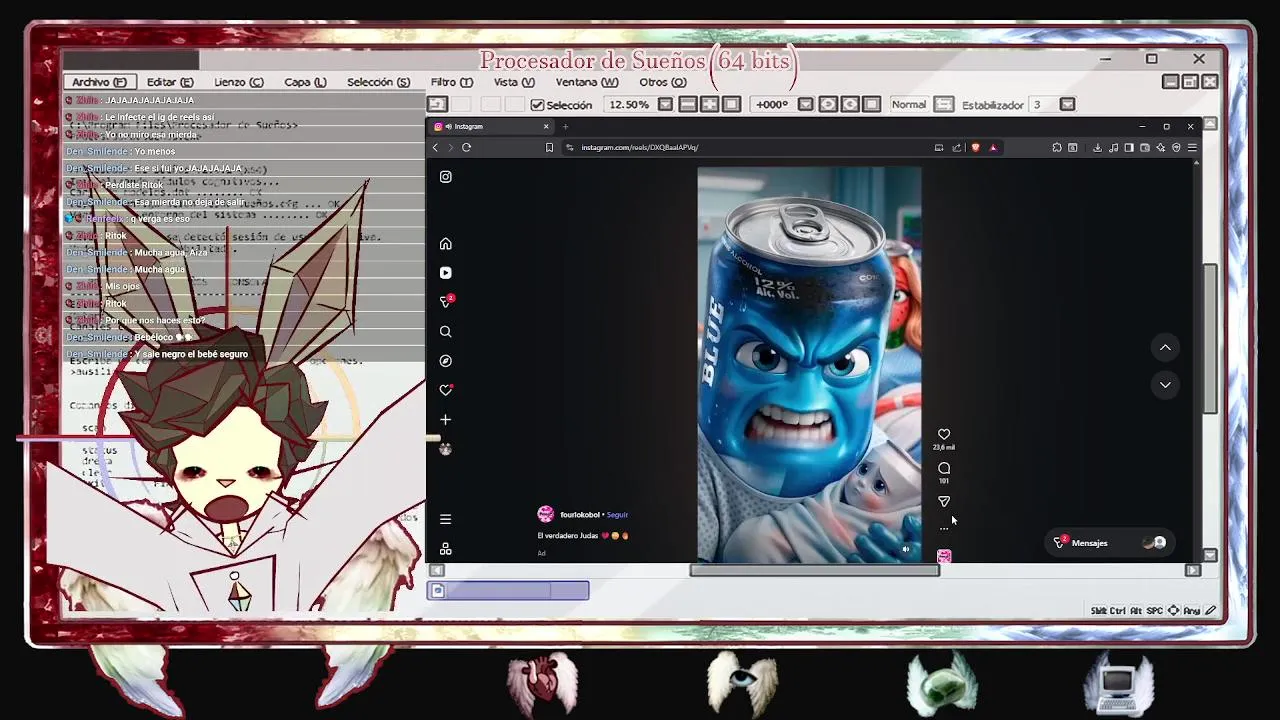Toggle the reel sound speaker icon
1280x720 pixels.
pos(906,549)
